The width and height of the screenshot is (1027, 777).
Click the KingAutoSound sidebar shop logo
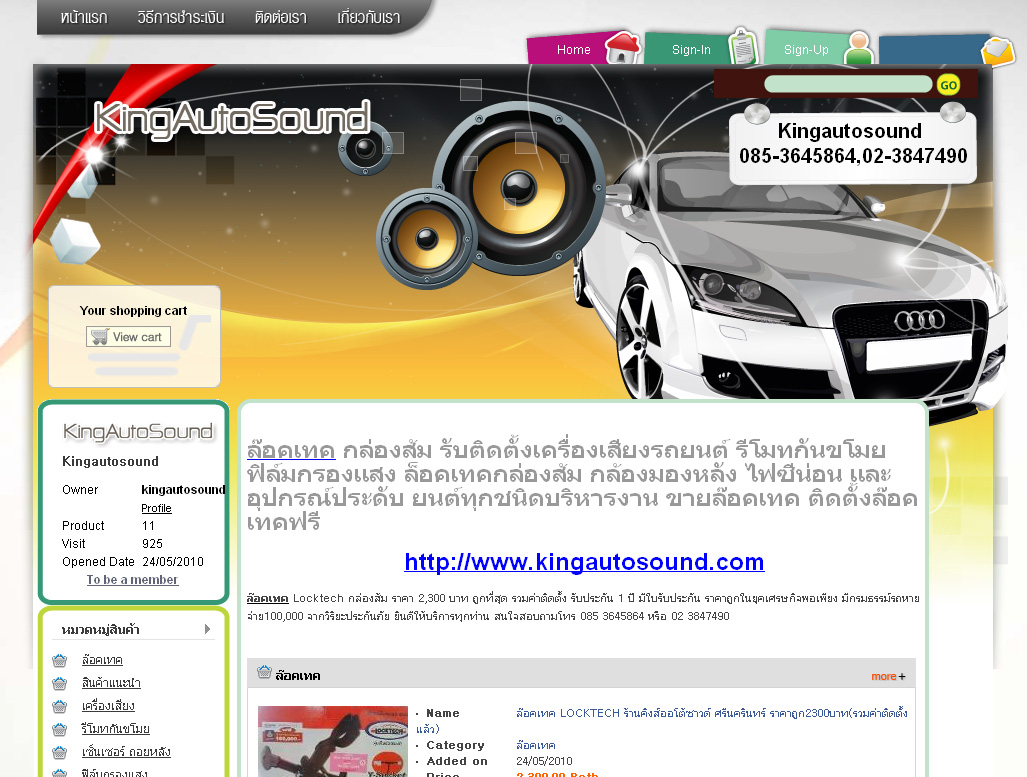pos(138,431)
